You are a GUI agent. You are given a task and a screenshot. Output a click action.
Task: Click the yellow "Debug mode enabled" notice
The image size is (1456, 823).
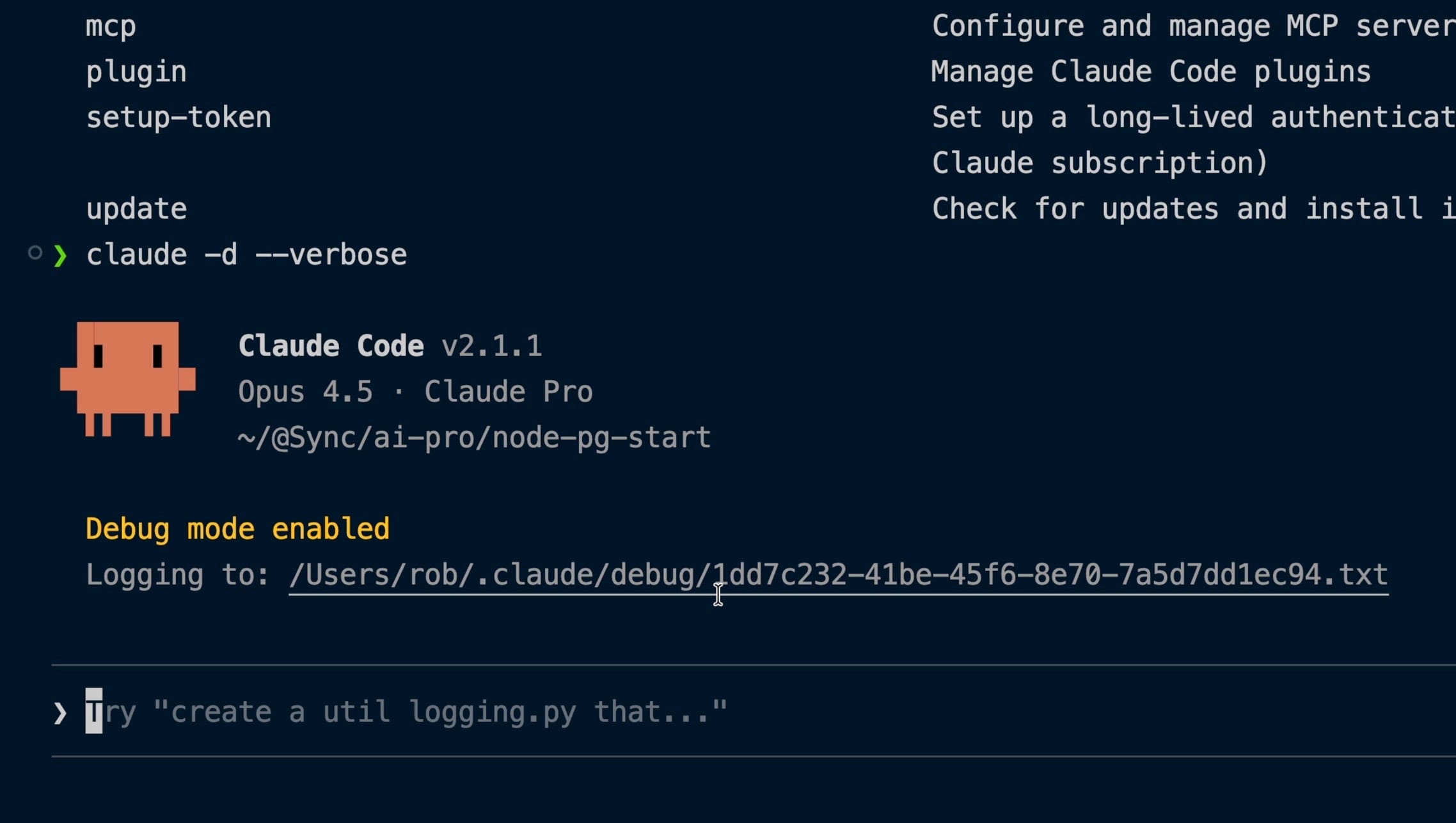237,529
